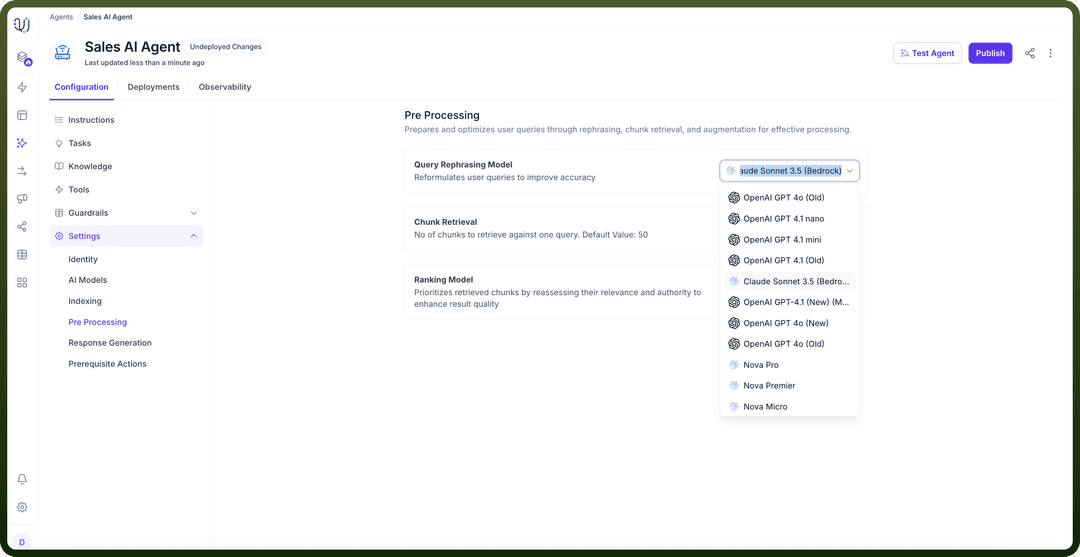The width and height of the screenshot is (1080, 557).
Task: Click the Chunk Retrieval label
Action: 446,222
